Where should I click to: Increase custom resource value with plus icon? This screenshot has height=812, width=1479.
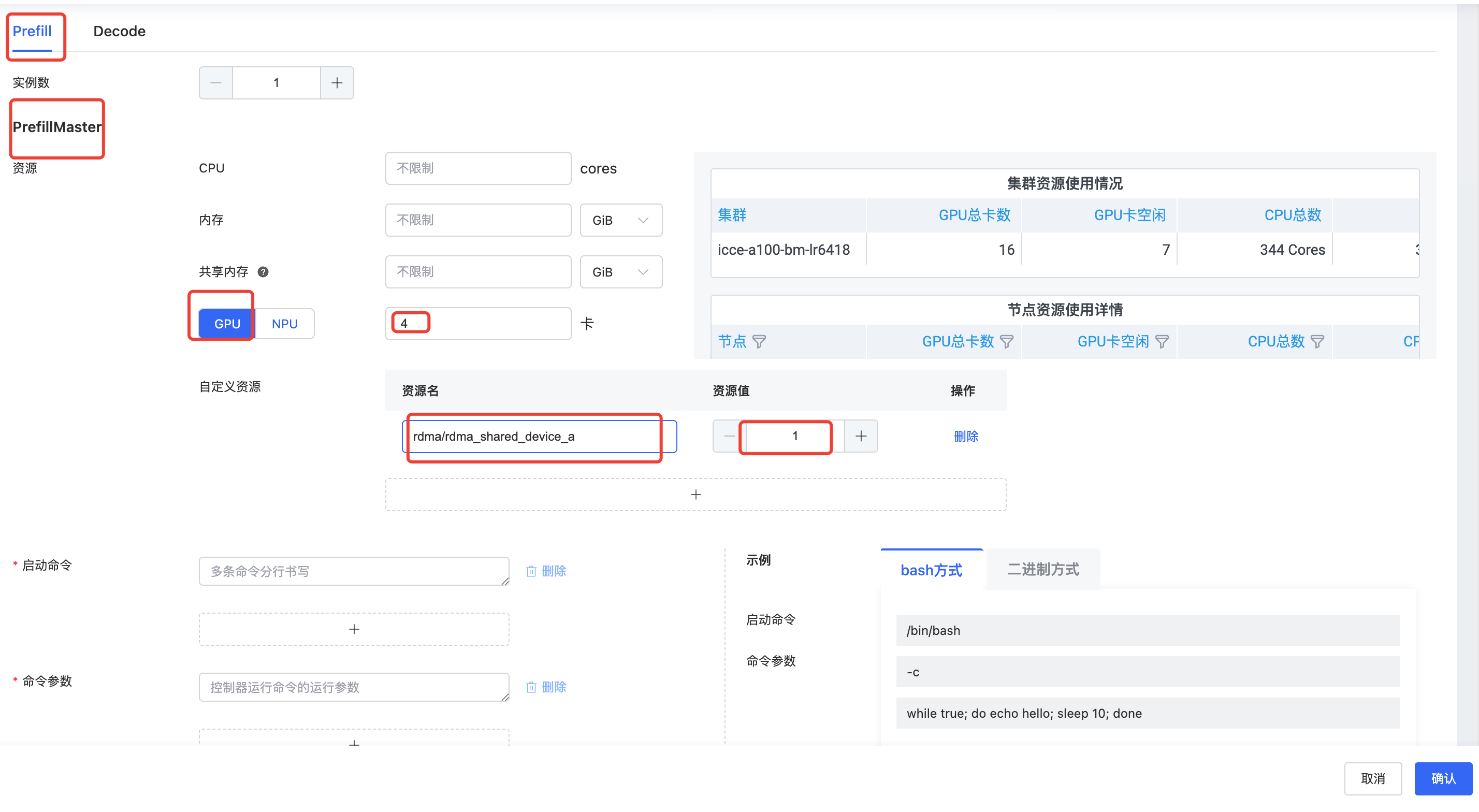click(861, 437)
